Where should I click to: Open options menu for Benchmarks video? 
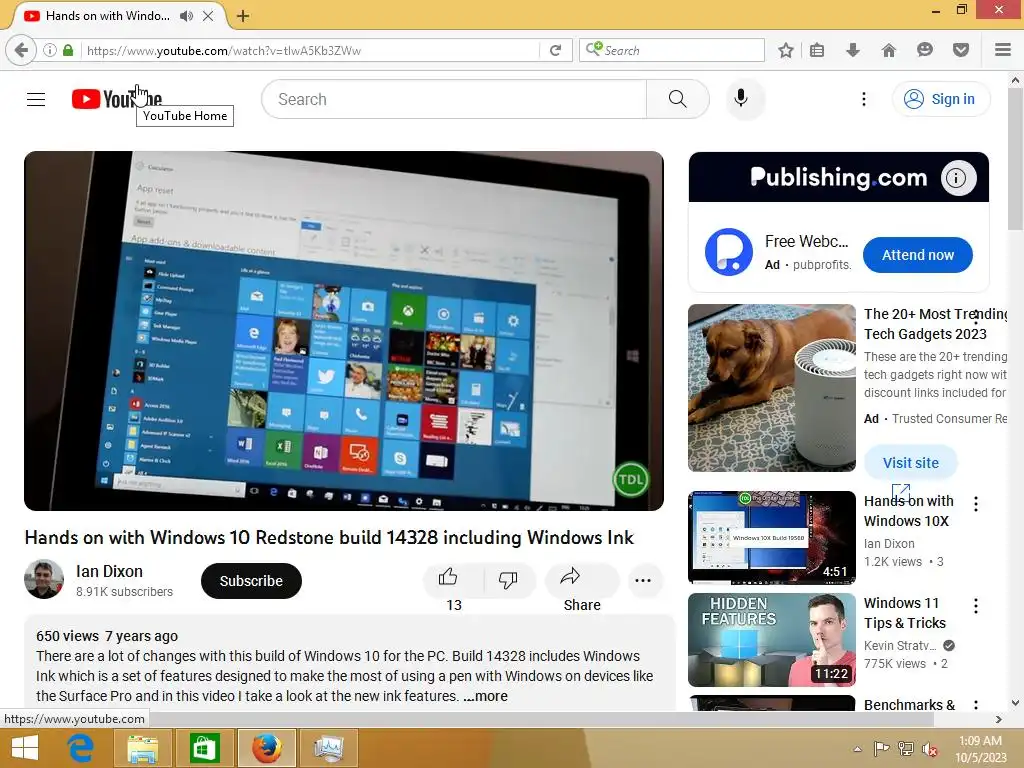coord(976,705)
